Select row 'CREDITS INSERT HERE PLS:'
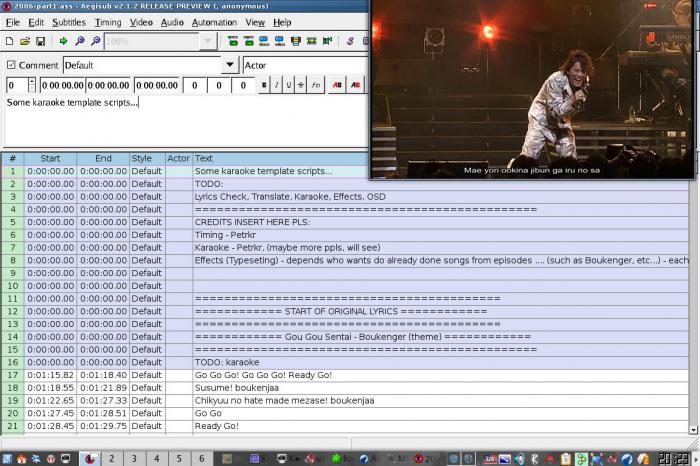 [345, 222]
